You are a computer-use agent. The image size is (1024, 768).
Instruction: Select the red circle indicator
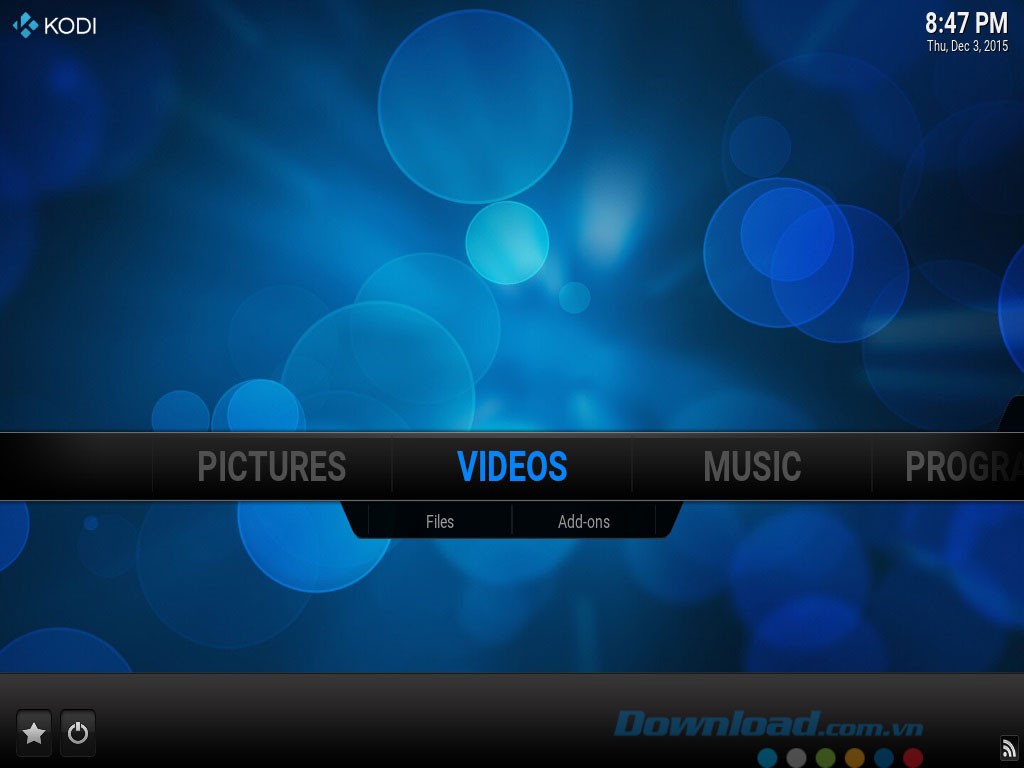[x=913, y=757]
